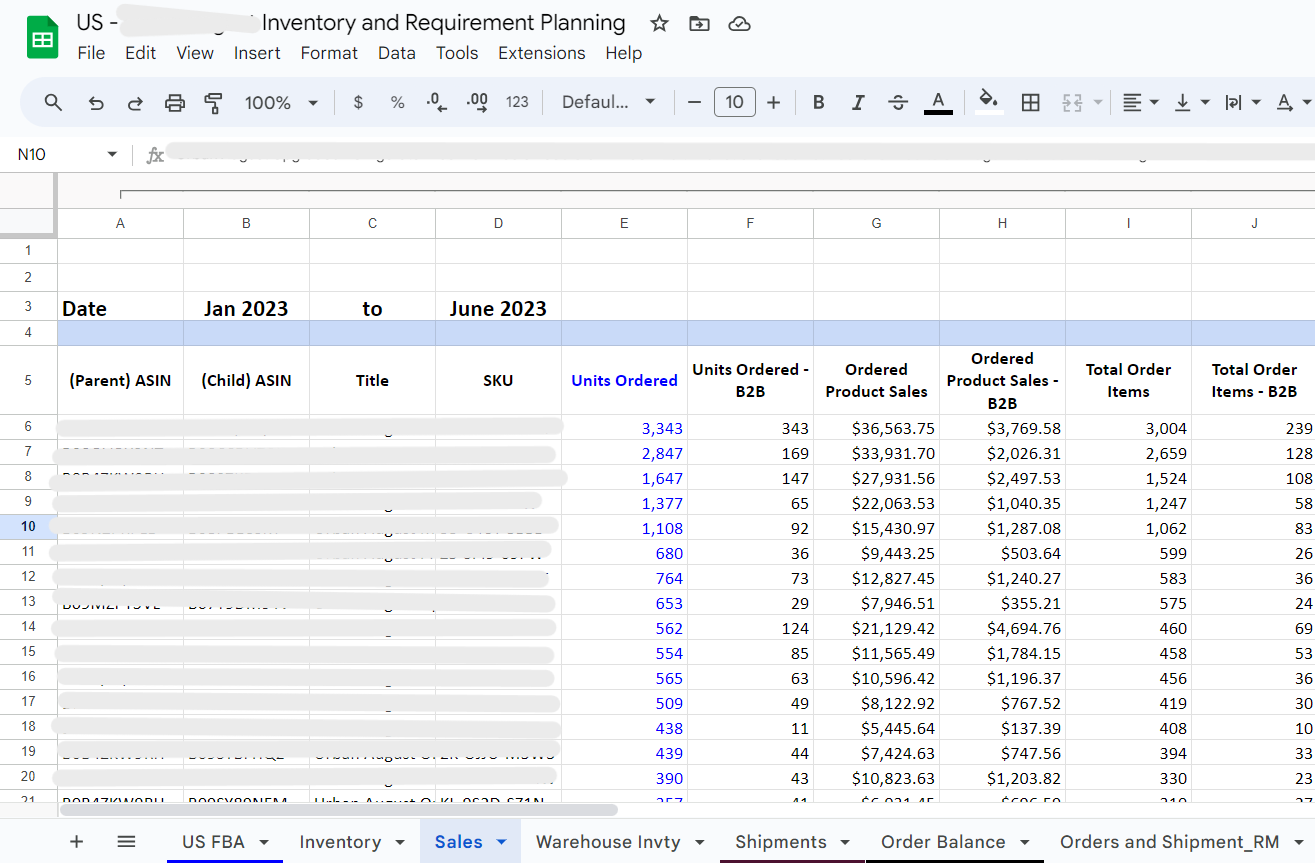Toggle bold formatting

click(818, 102)
